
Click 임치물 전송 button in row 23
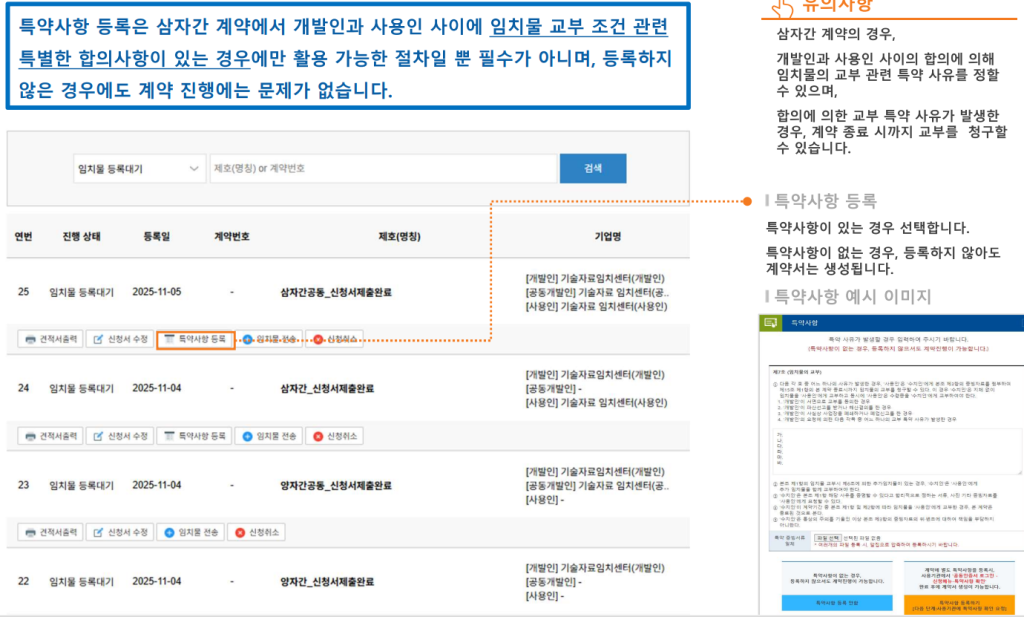(x=191, y=533)
